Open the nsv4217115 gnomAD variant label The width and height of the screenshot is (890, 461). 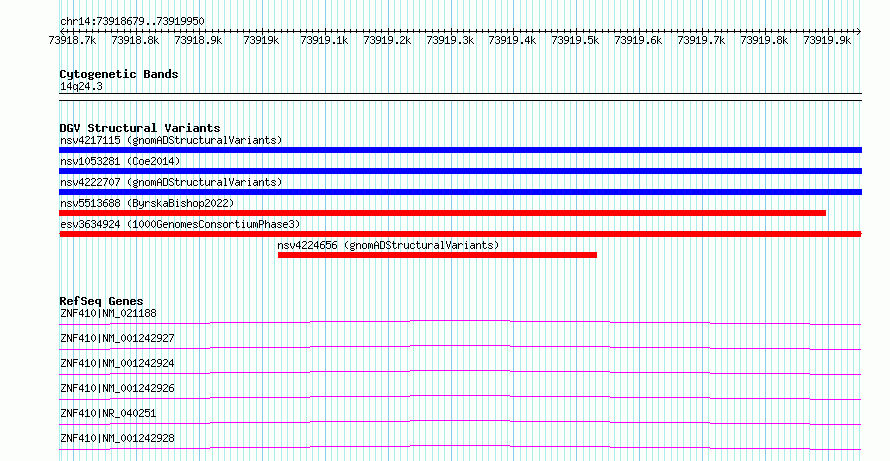171,140
